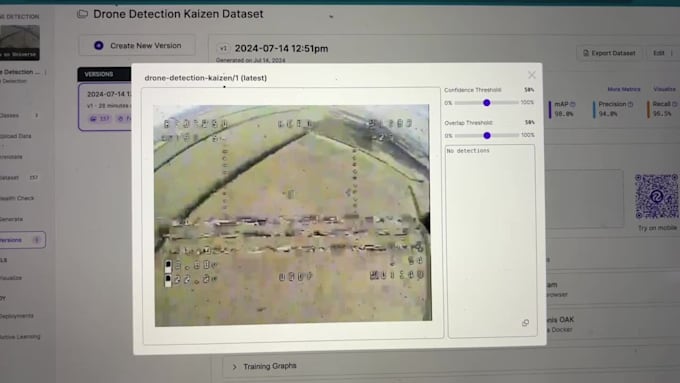The image size is (680, 383).
Task: Select the 2024-07-14 version card in the versions list
Action: (x=105, y=107)
